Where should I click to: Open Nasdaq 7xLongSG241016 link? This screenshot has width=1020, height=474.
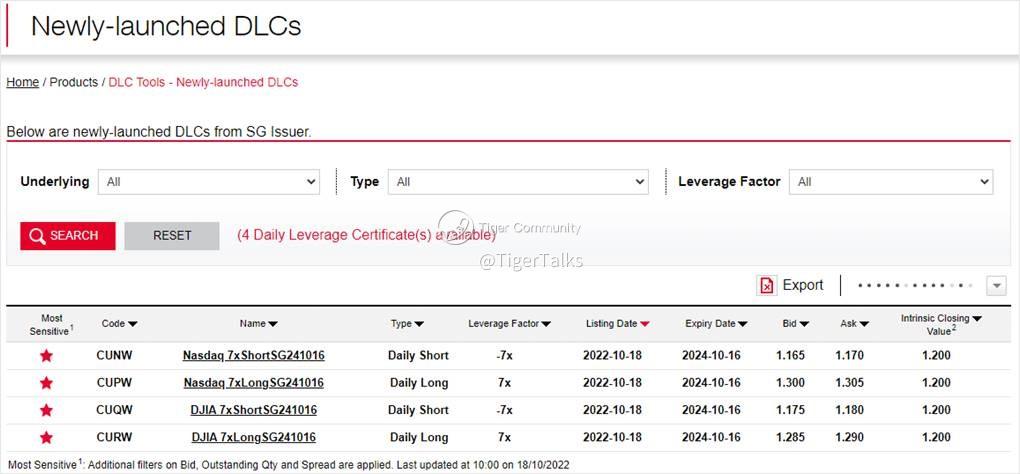coord(254,383)
